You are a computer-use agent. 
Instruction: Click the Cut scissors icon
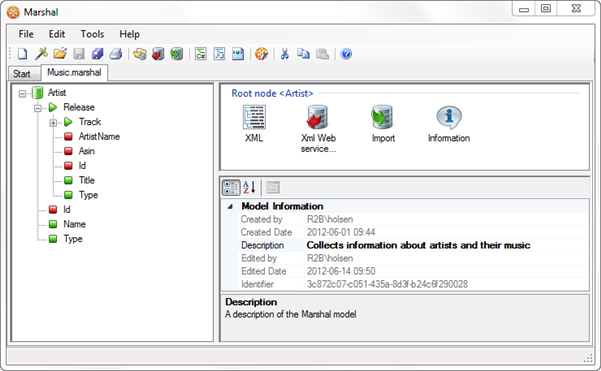[x=284, y=54]
